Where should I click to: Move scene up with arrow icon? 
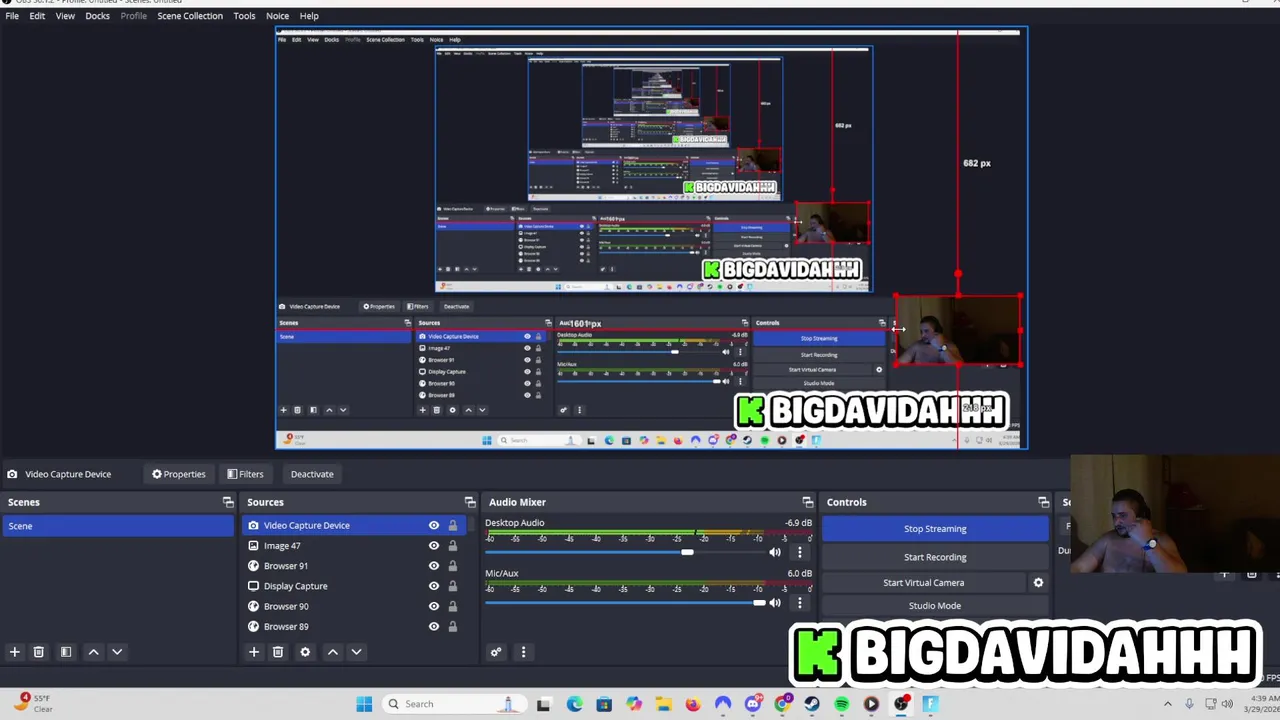(93, 652)
